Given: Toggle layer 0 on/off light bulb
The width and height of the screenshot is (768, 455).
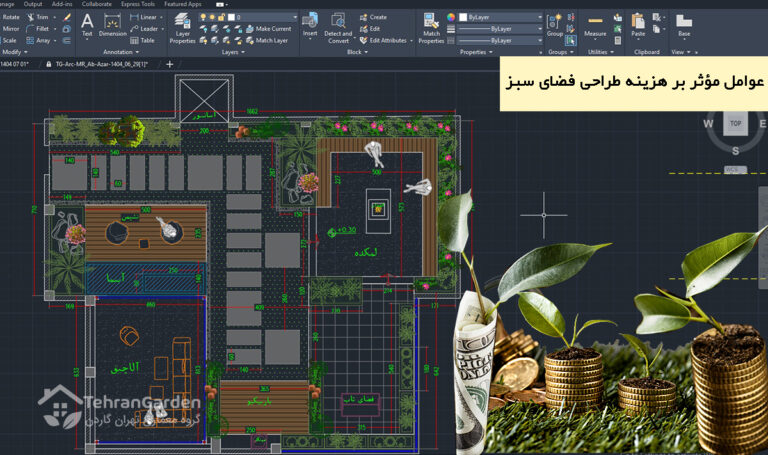Looking at the screenshot, I should point(203,17).
